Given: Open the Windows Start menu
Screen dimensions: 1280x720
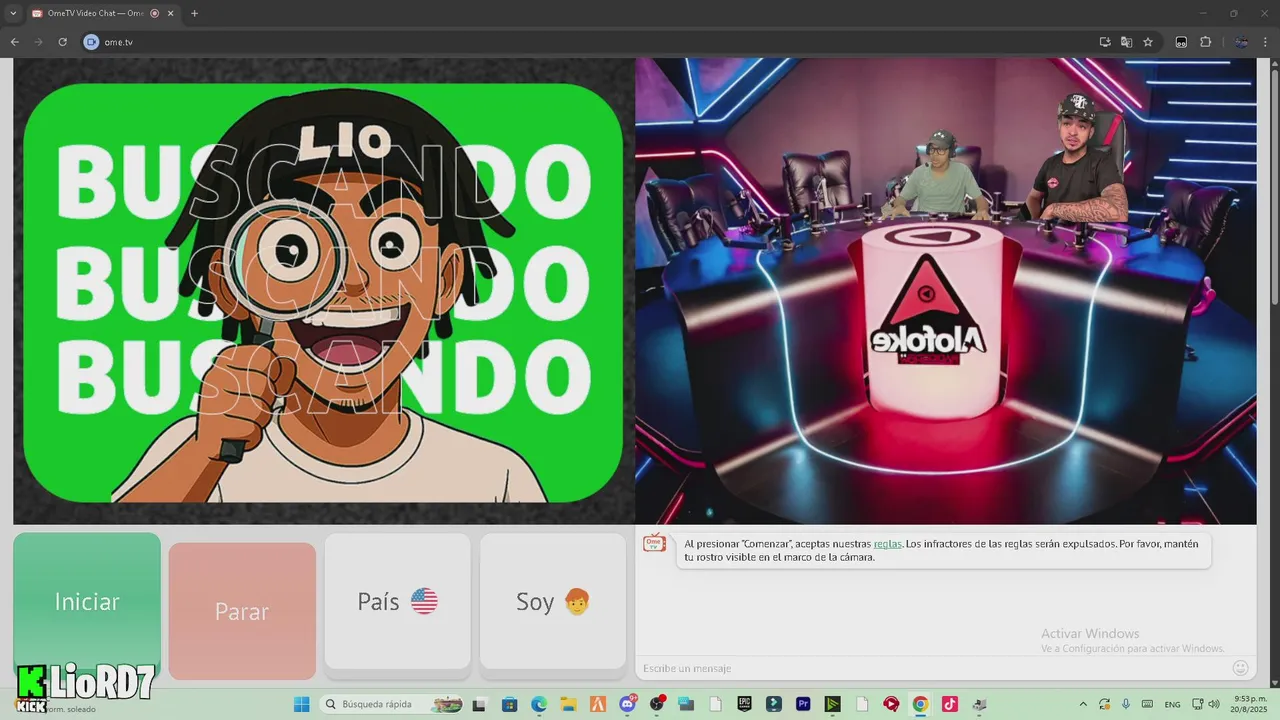Looking at the screenshot, I should click(x=301, y=704).
